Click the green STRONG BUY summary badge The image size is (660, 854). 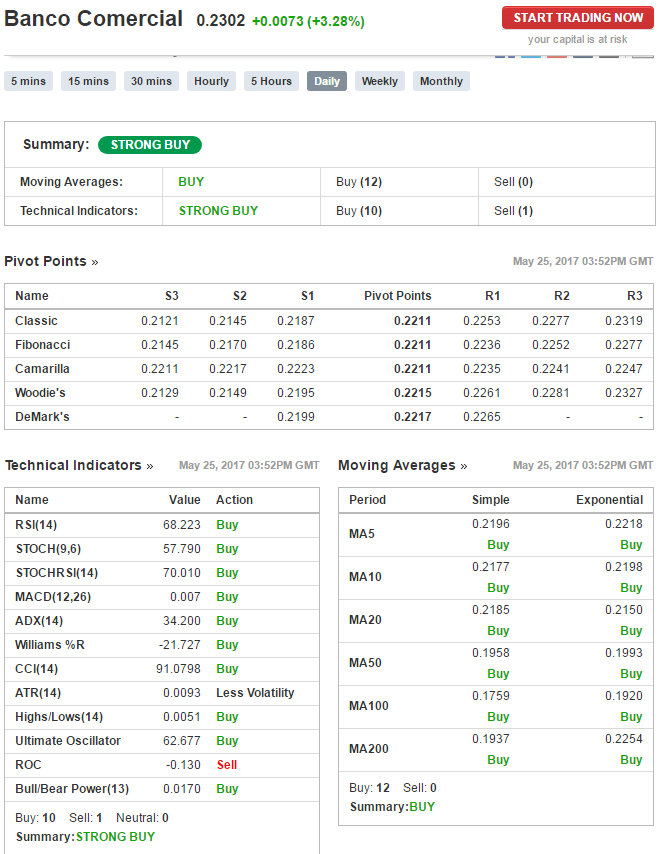click(x=150, y=145)
